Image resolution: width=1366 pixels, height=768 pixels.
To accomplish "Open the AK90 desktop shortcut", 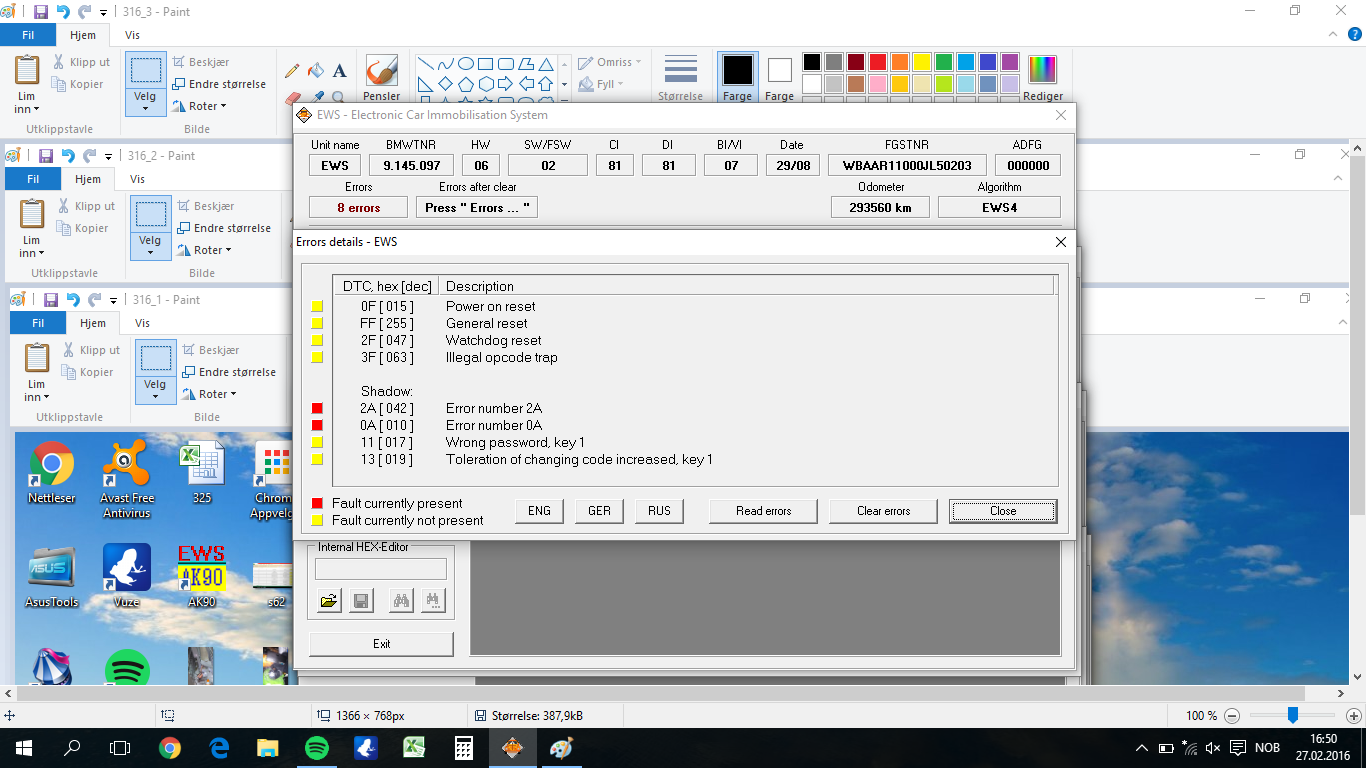I will coord(201,576).
